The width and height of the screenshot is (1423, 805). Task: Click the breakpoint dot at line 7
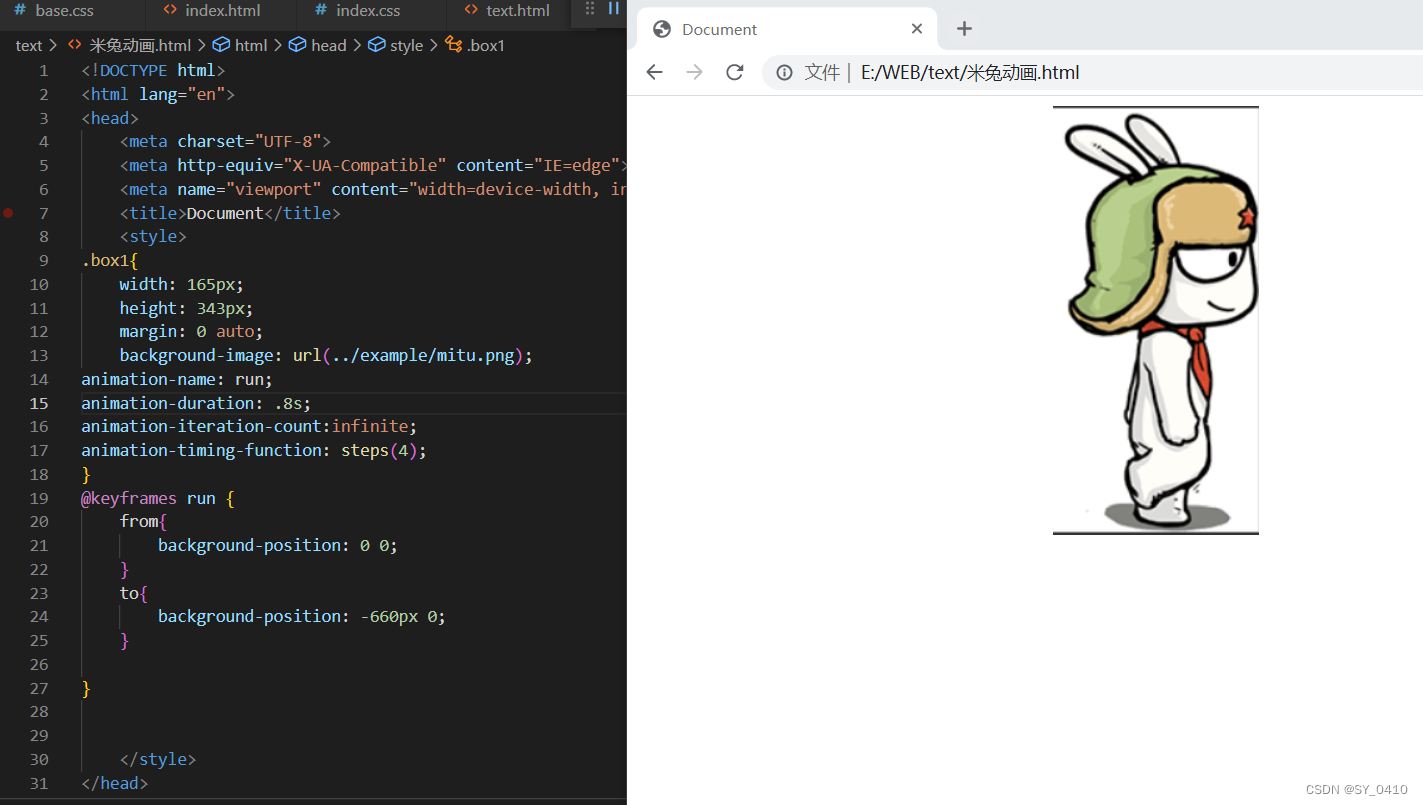[9, 213]
